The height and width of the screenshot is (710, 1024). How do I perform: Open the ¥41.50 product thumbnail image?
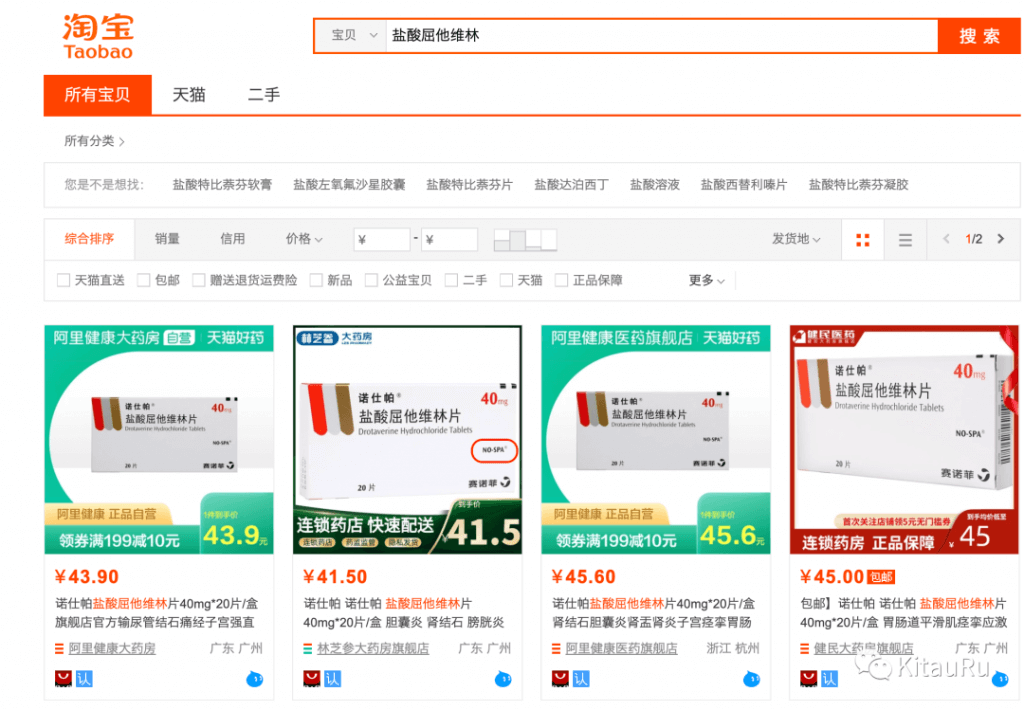(x=407, y=439)
